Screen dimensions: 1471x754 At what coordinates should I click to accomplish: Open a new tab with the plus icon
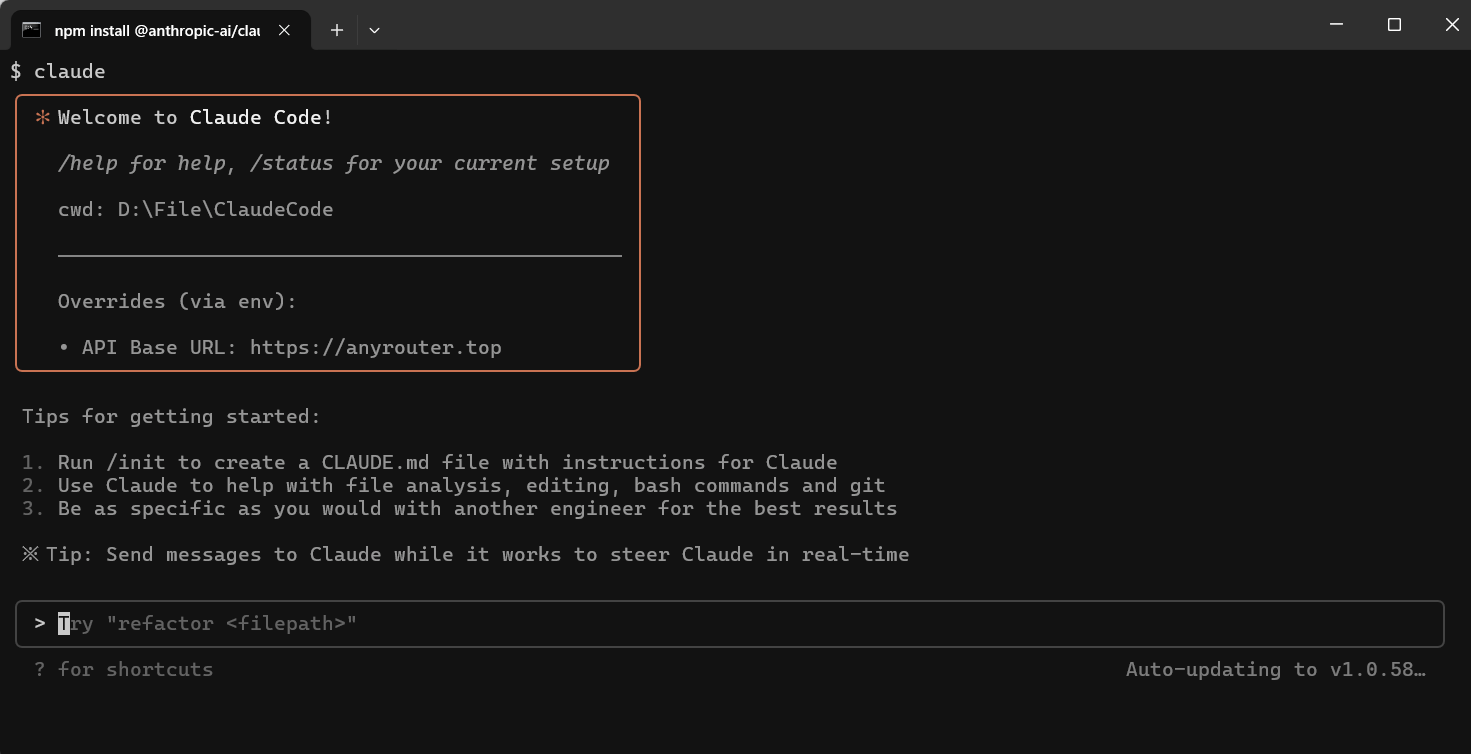(337, 30)
